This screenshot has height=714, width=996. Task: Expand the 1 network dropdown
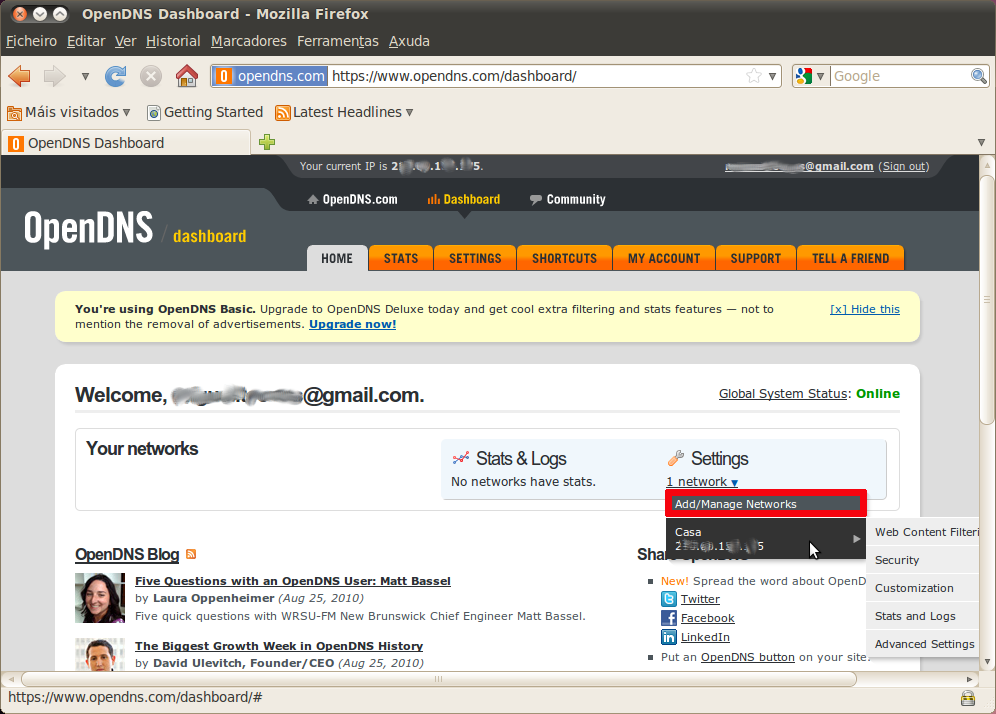pos(702,482)
